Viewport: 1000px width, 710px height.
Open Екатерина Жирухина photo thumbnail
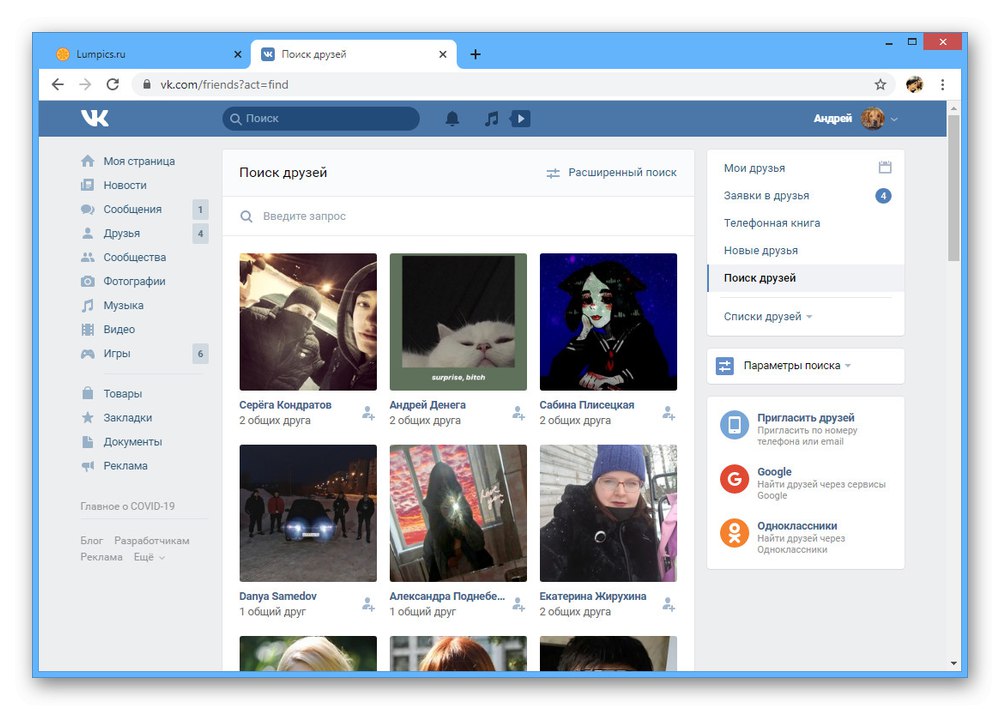608,513
